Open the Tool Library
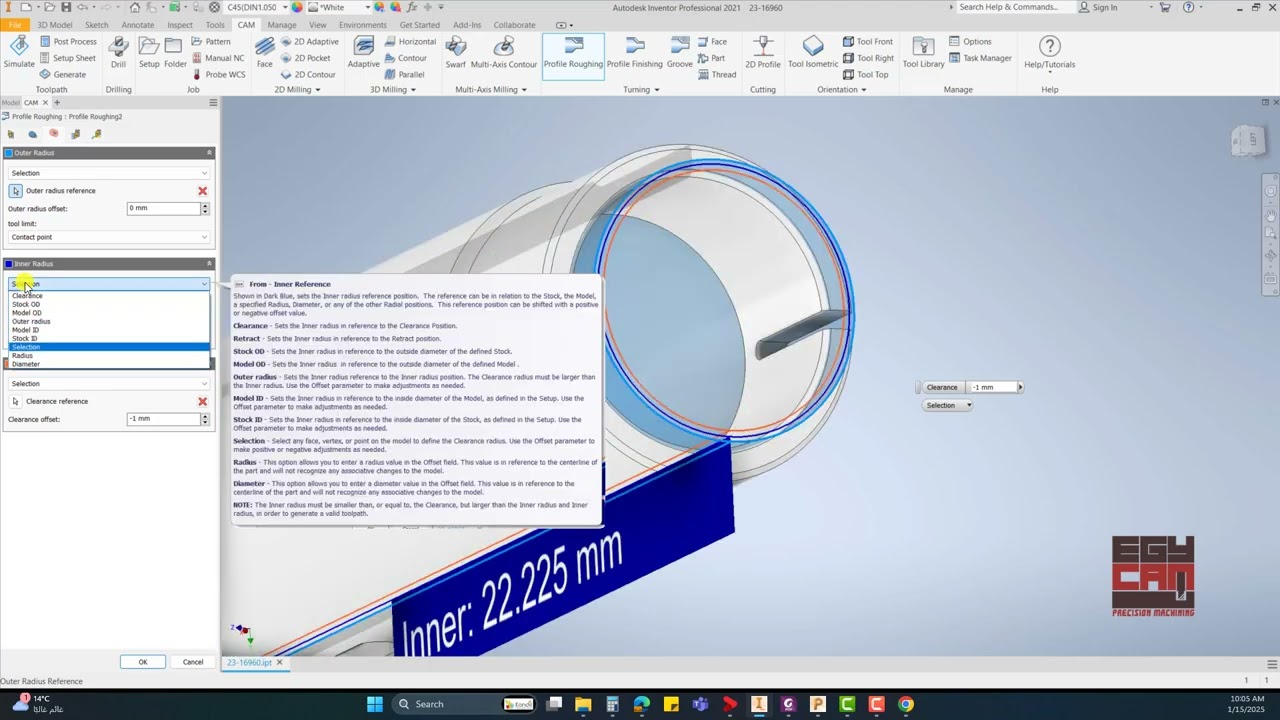Screen dimensions: 1280x720 coord(923,52)
